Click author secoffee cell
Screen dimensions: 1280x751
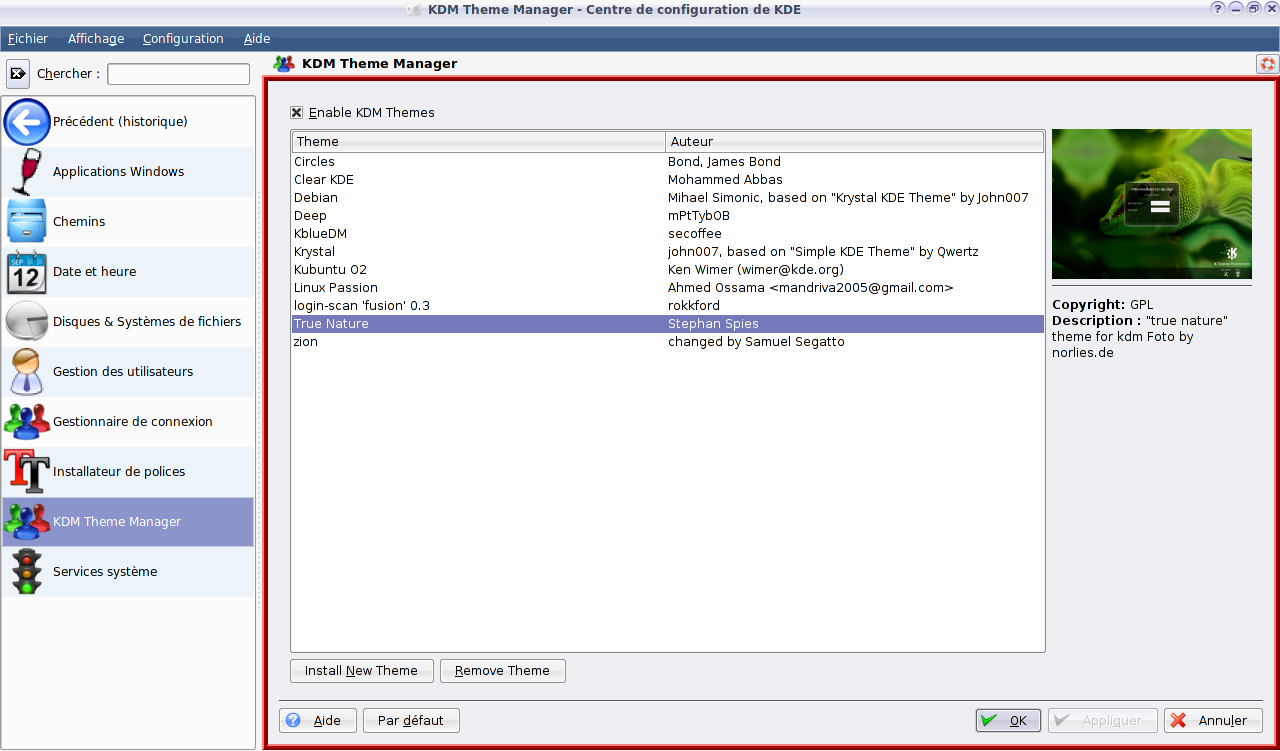[x=694, y=234]
